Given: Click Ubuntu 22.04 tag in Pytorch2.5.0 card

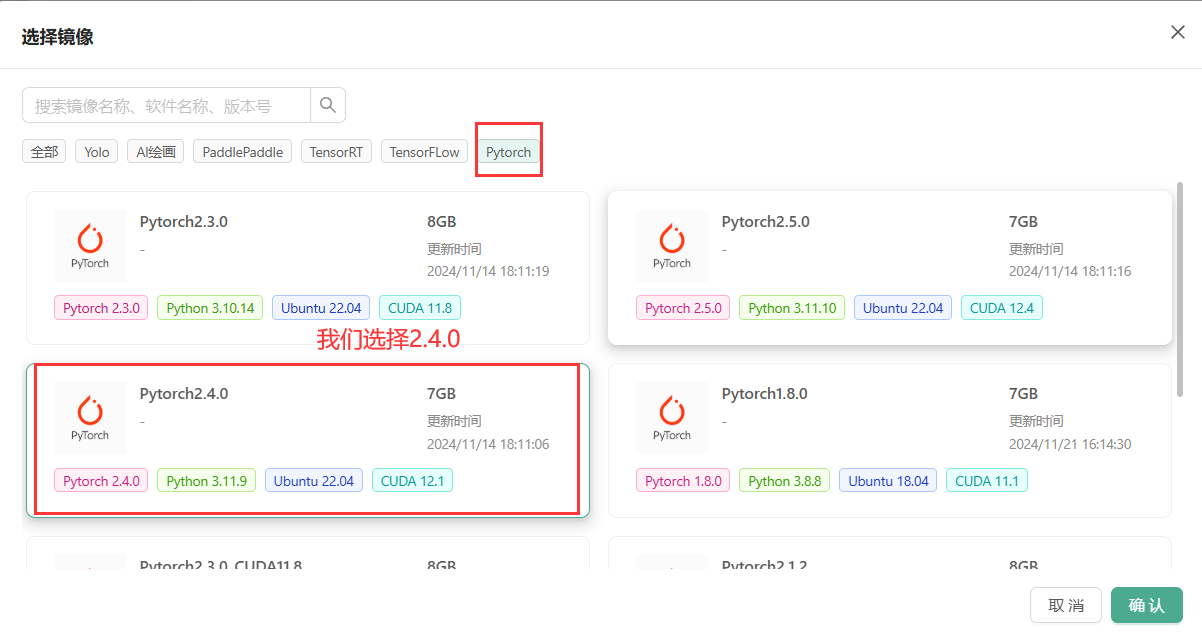Looking at the screenshot, I should tap(903, 308).
